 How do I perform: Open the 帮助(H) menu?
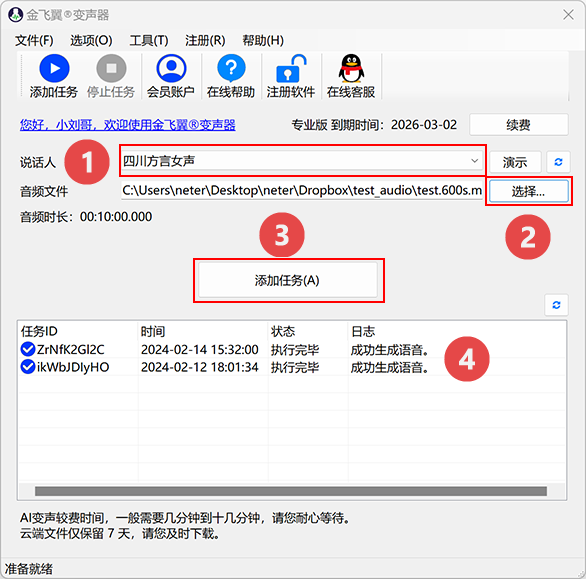click(263, 40)
